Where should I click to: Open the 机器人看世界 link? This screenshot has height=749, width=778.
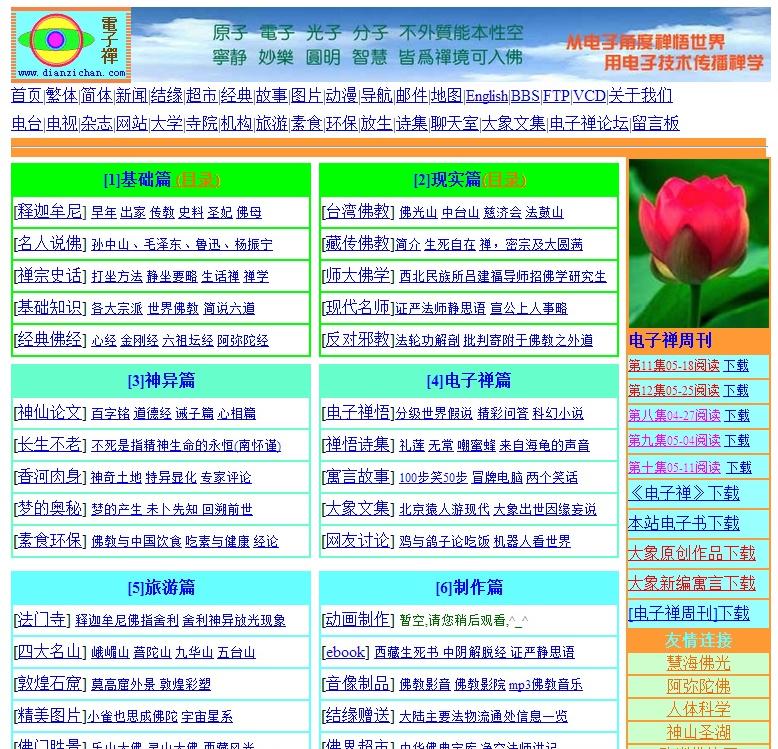[x=532, y=542]
